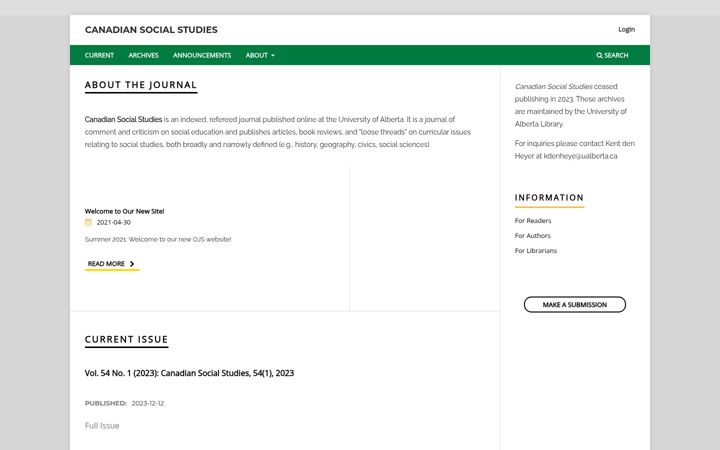Screen dimensions: 720x450
Task: Open the Canadian Social Studies site title
Action: [x=151, y=30]
